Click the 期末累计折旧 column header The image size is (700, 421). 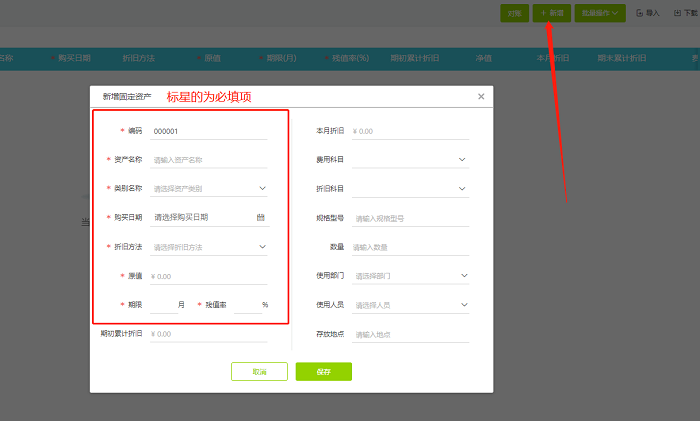622,58
